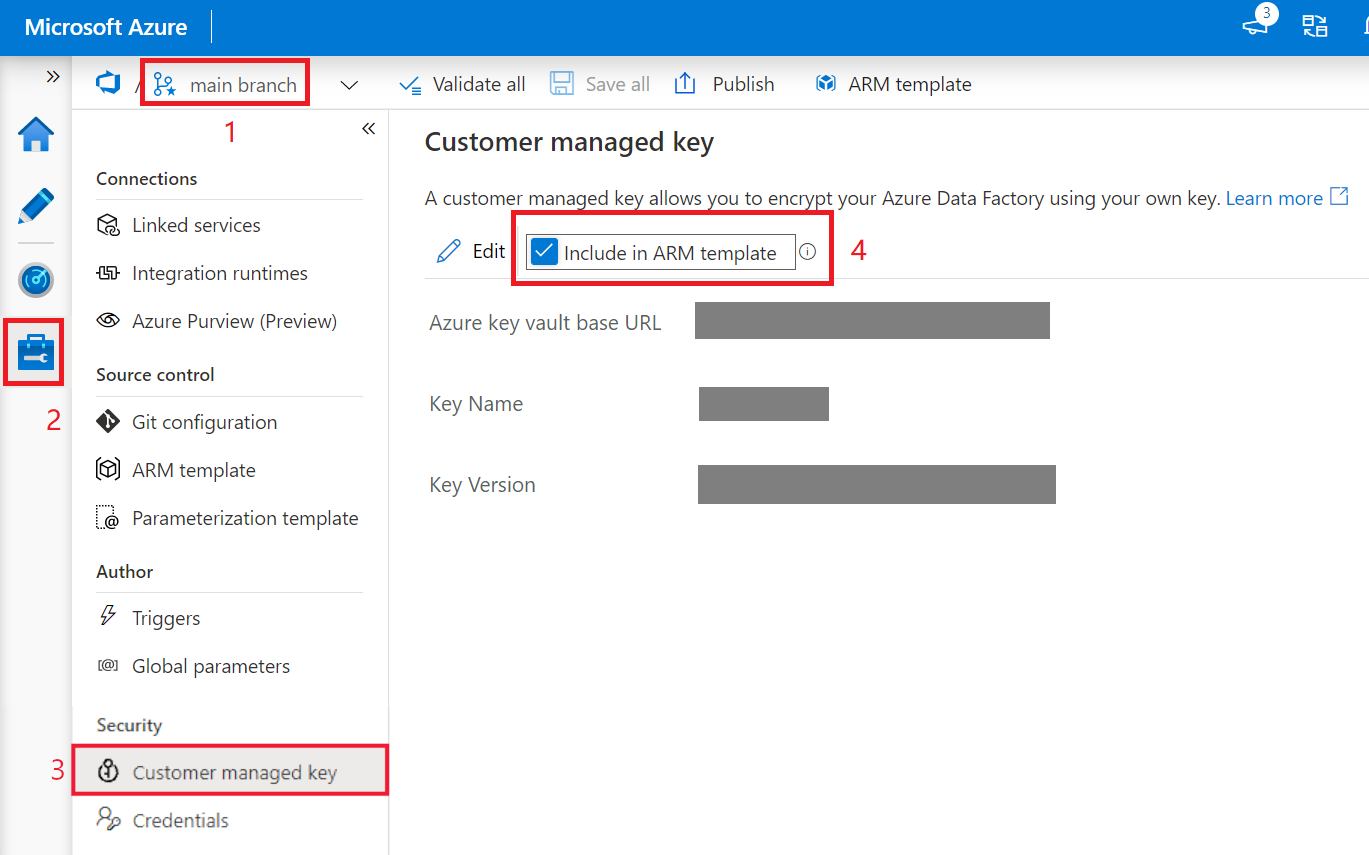Open the Author pencil icon
This screenshot has width=1369, height=855.
[x=36, y=206]
